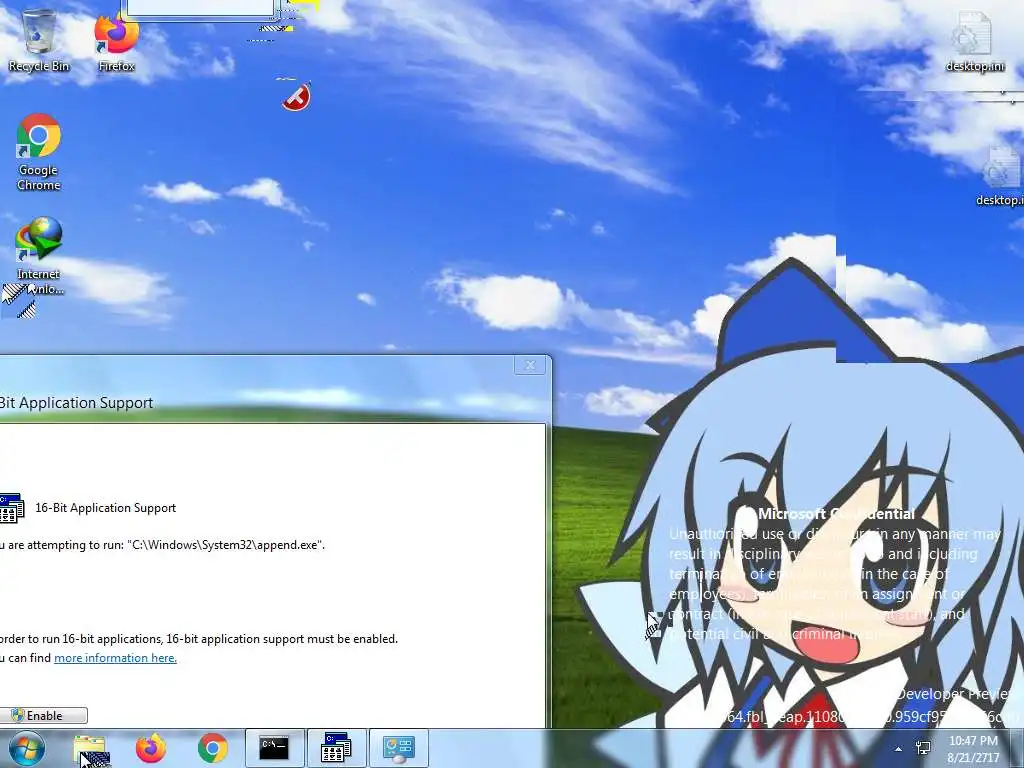The height and width of the screenshot is (768, 1024).
Task: Click the Enable button in the dialog
Action: pos(43,716)
